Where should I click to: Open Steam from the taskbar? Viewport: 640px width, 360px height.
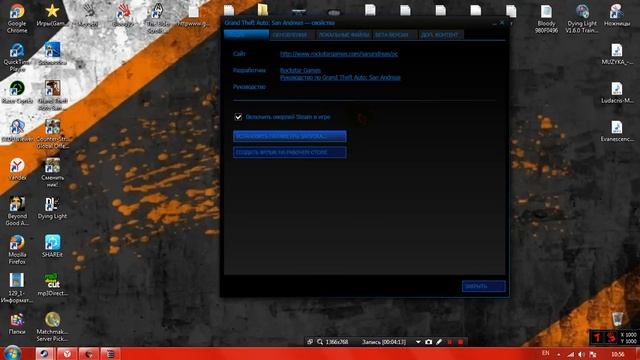pyautogui.click(x=44, y=354)
